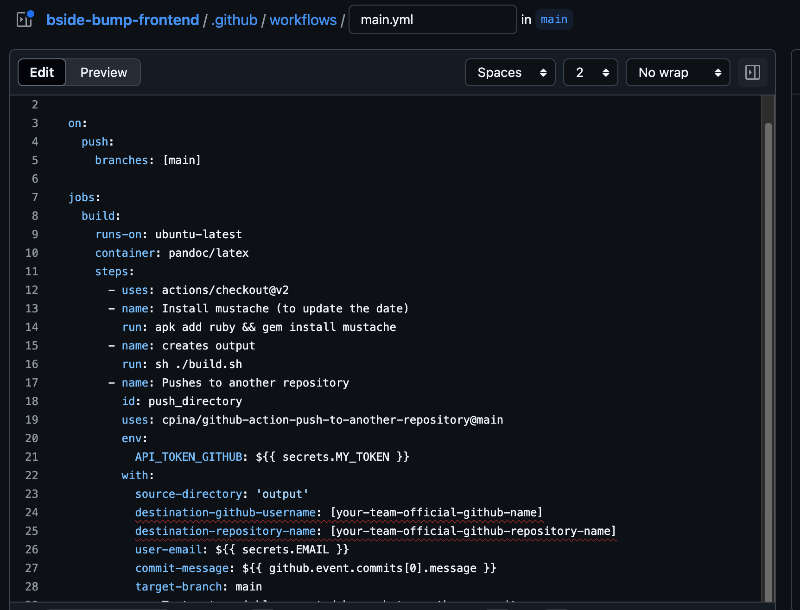
Task: Click the main.yml filename input field
Action: click(x=433, y=20)
